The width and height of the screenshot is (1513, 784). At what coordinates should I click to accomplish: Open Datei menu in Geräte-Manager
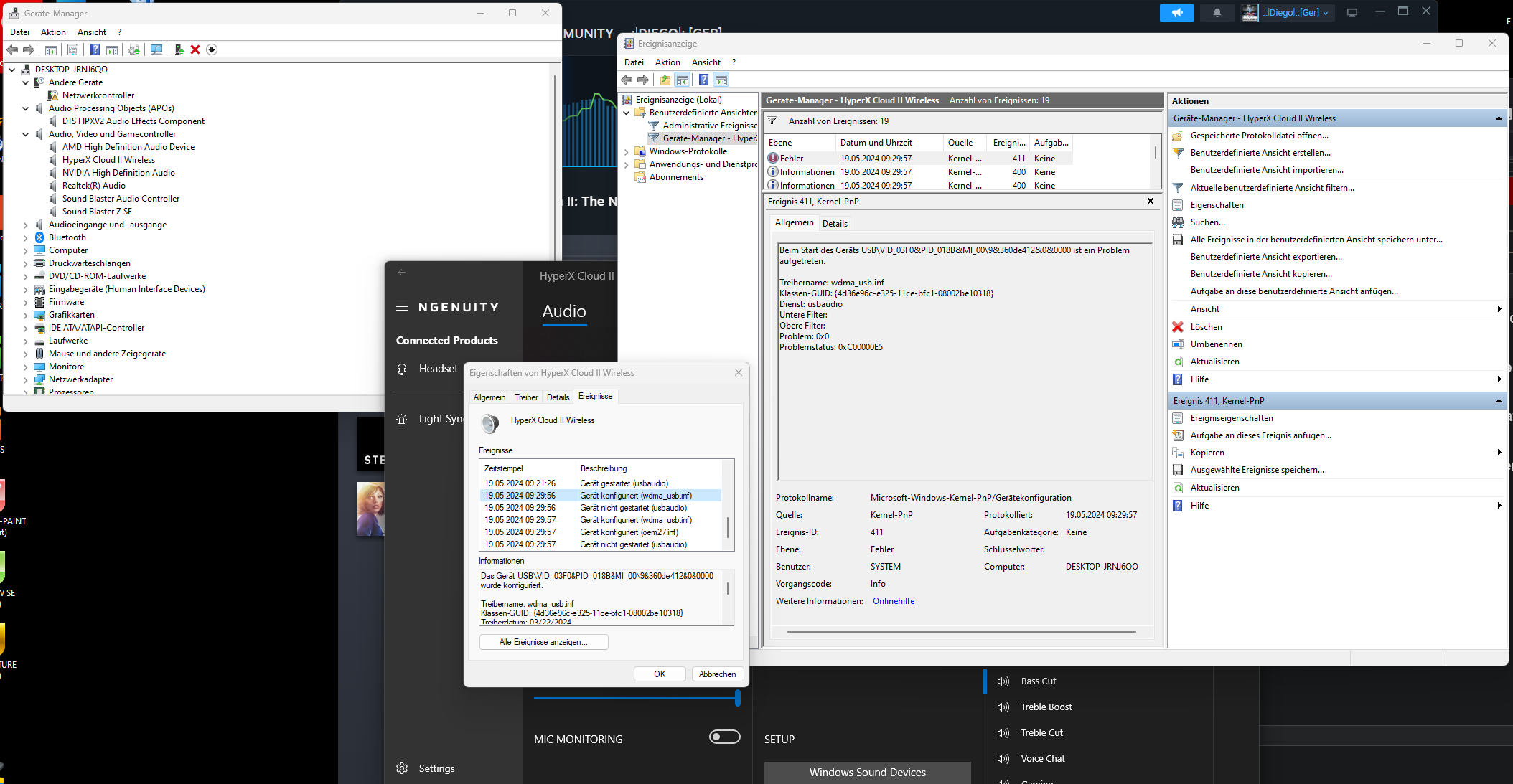(x=19, y=32)
